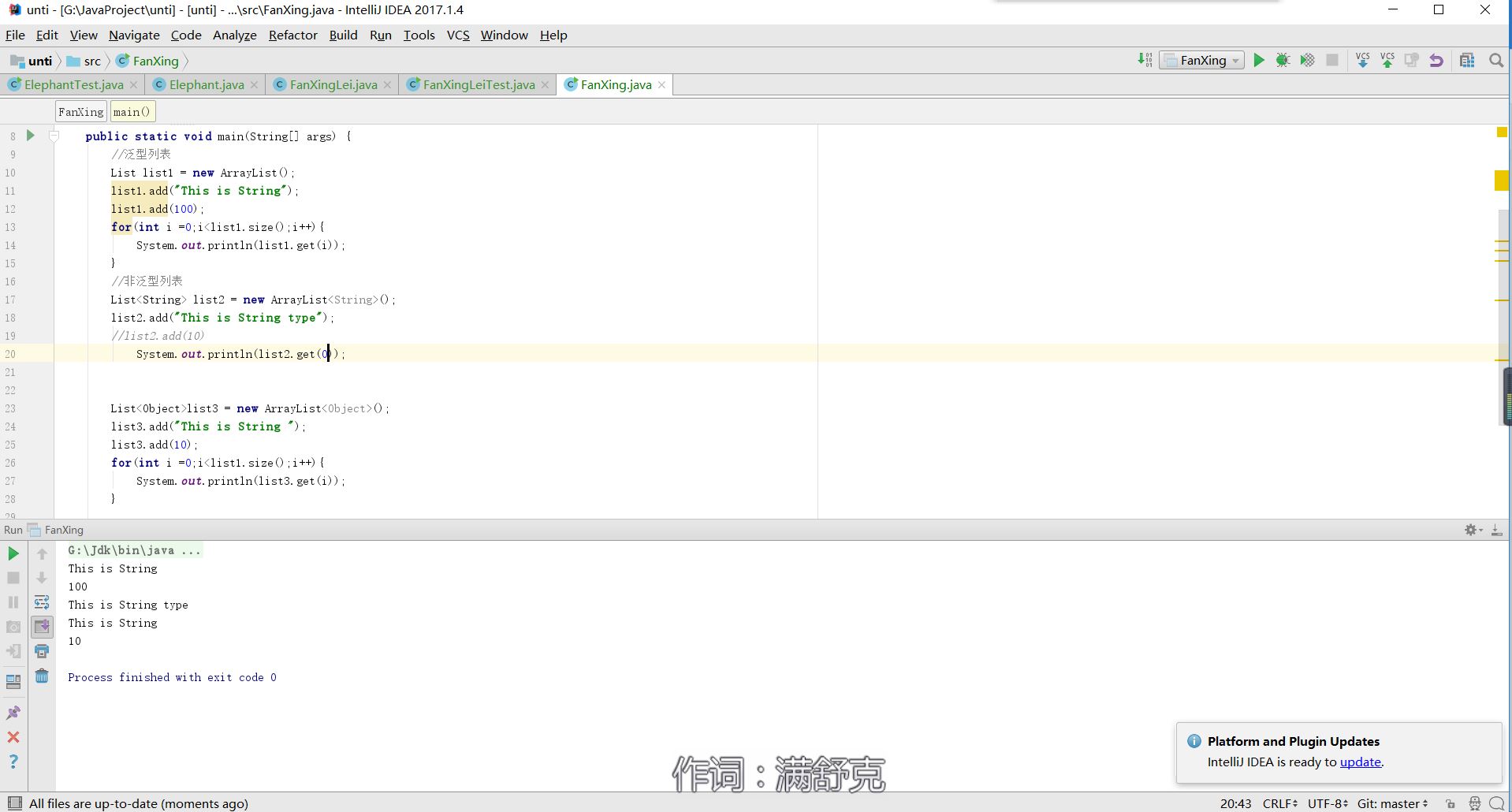
Task: Open Run panel help question mark
Action: coord(13,762)
